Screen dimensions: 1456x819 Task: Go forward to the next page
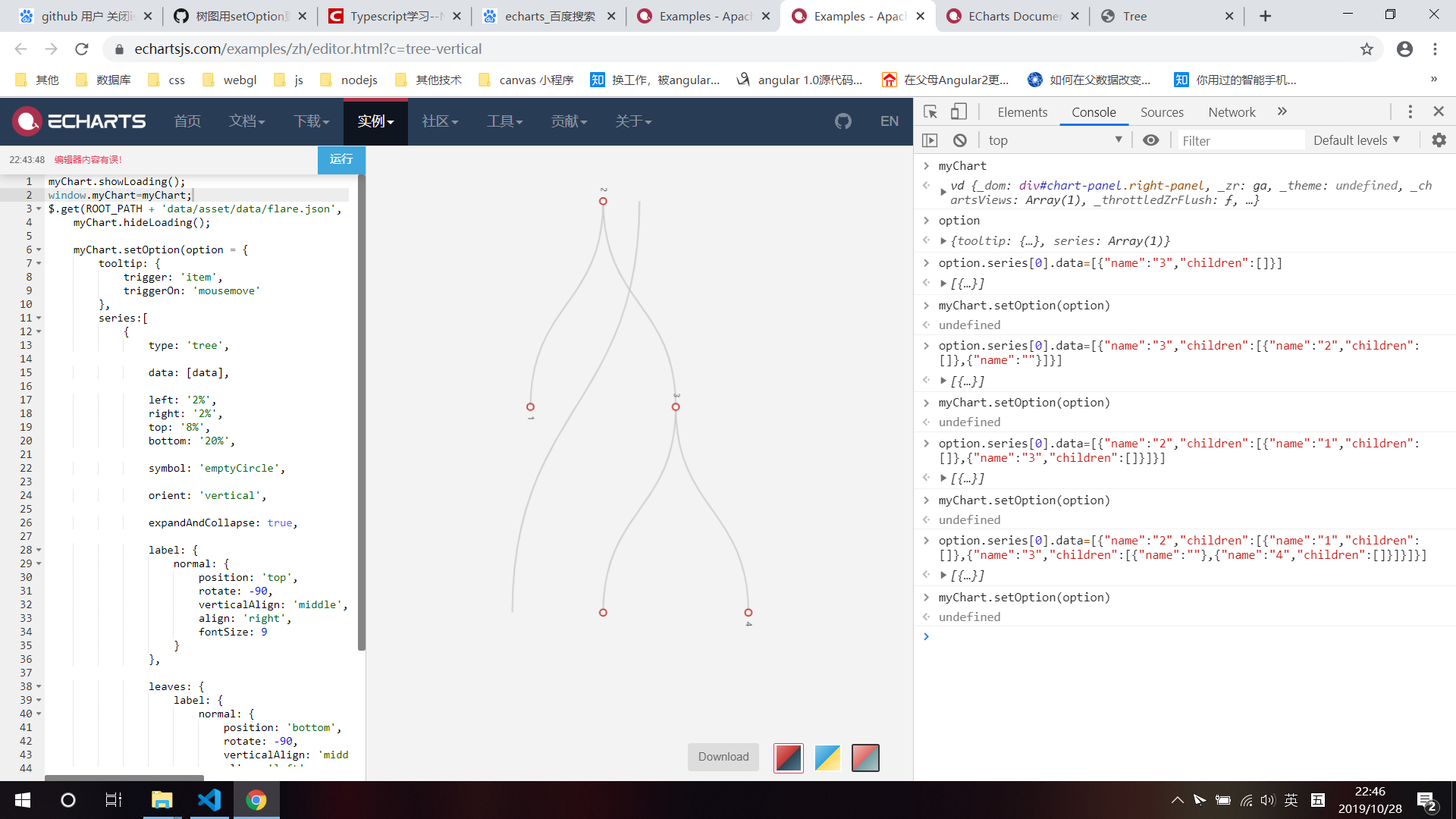(x=51, y=49)
